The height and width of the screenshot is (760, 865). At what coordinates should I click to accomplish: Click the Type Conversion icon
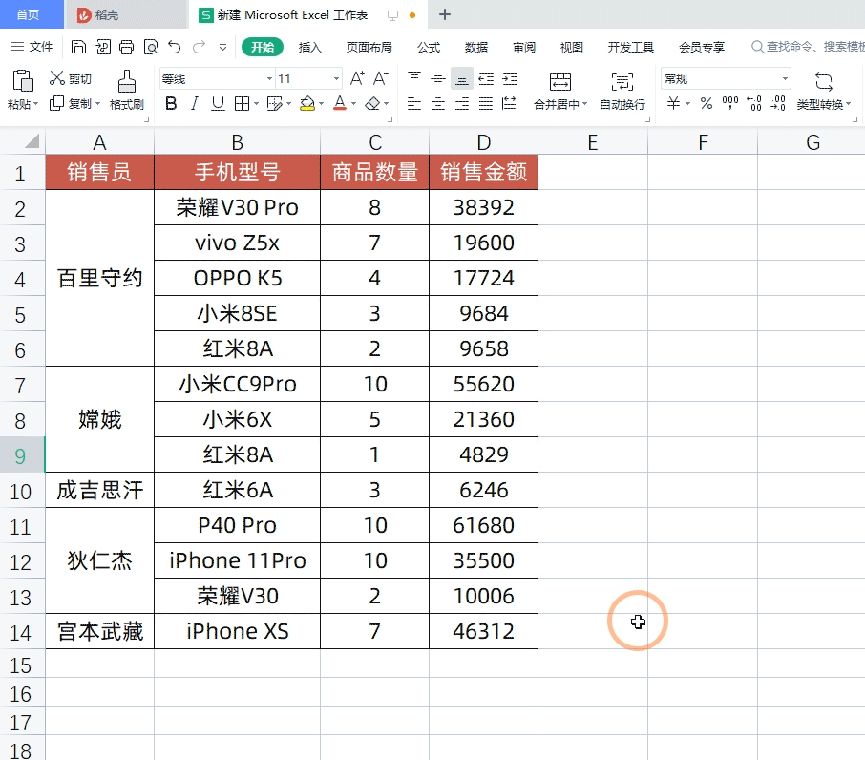[x=824, y=82]
